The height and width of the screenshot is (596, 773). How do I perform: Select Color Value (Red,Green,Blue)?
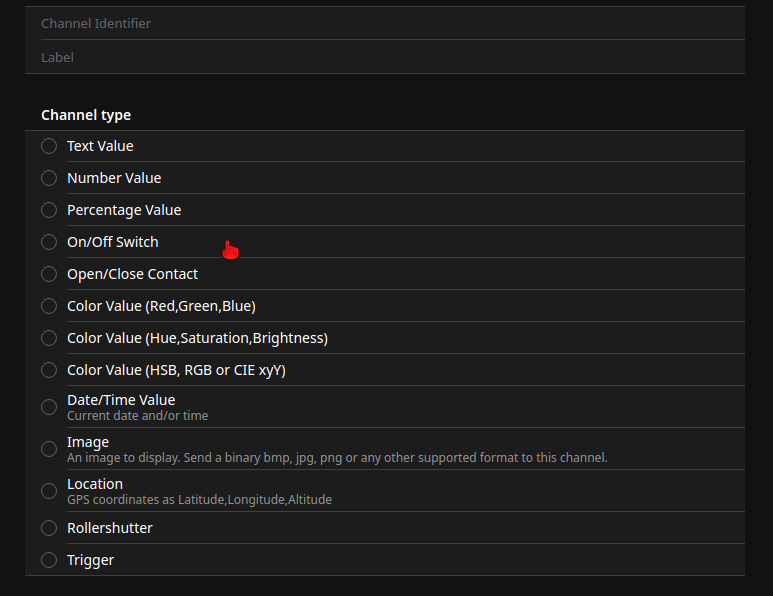pos(49,306)
